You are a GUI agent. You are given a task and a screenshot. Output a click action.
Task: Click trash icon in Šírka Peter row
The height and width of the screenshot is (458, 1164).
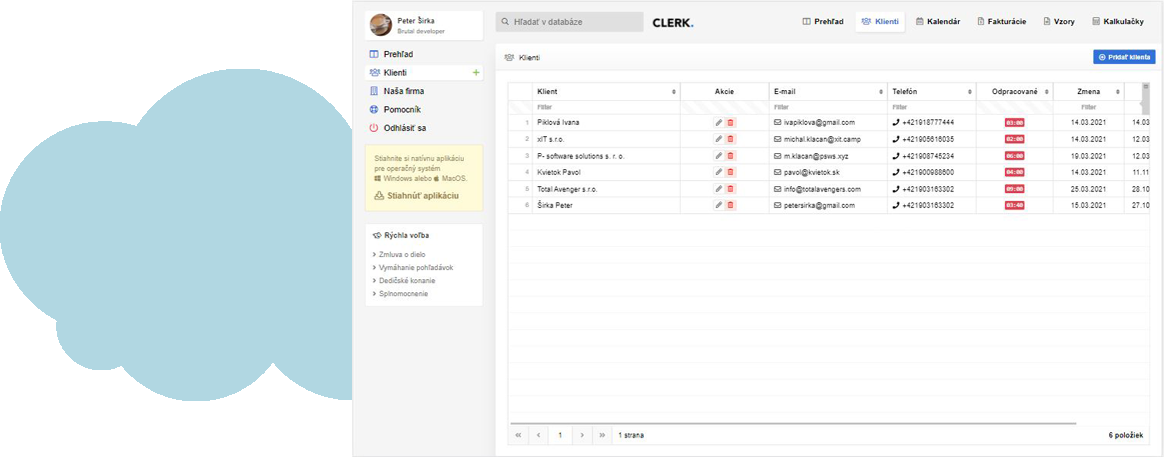[730, 205]
